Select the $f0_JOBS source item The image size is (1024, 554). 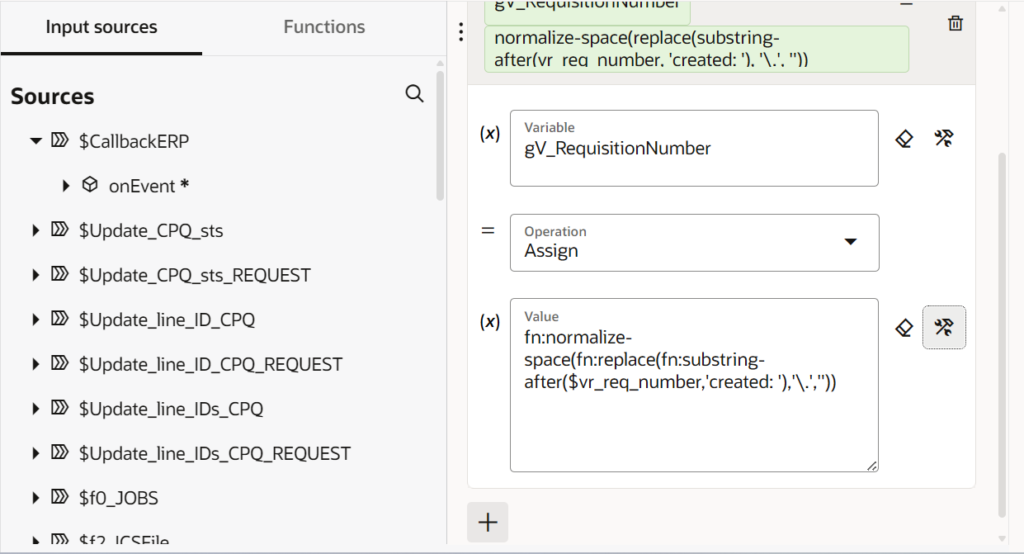pos(118,498)
